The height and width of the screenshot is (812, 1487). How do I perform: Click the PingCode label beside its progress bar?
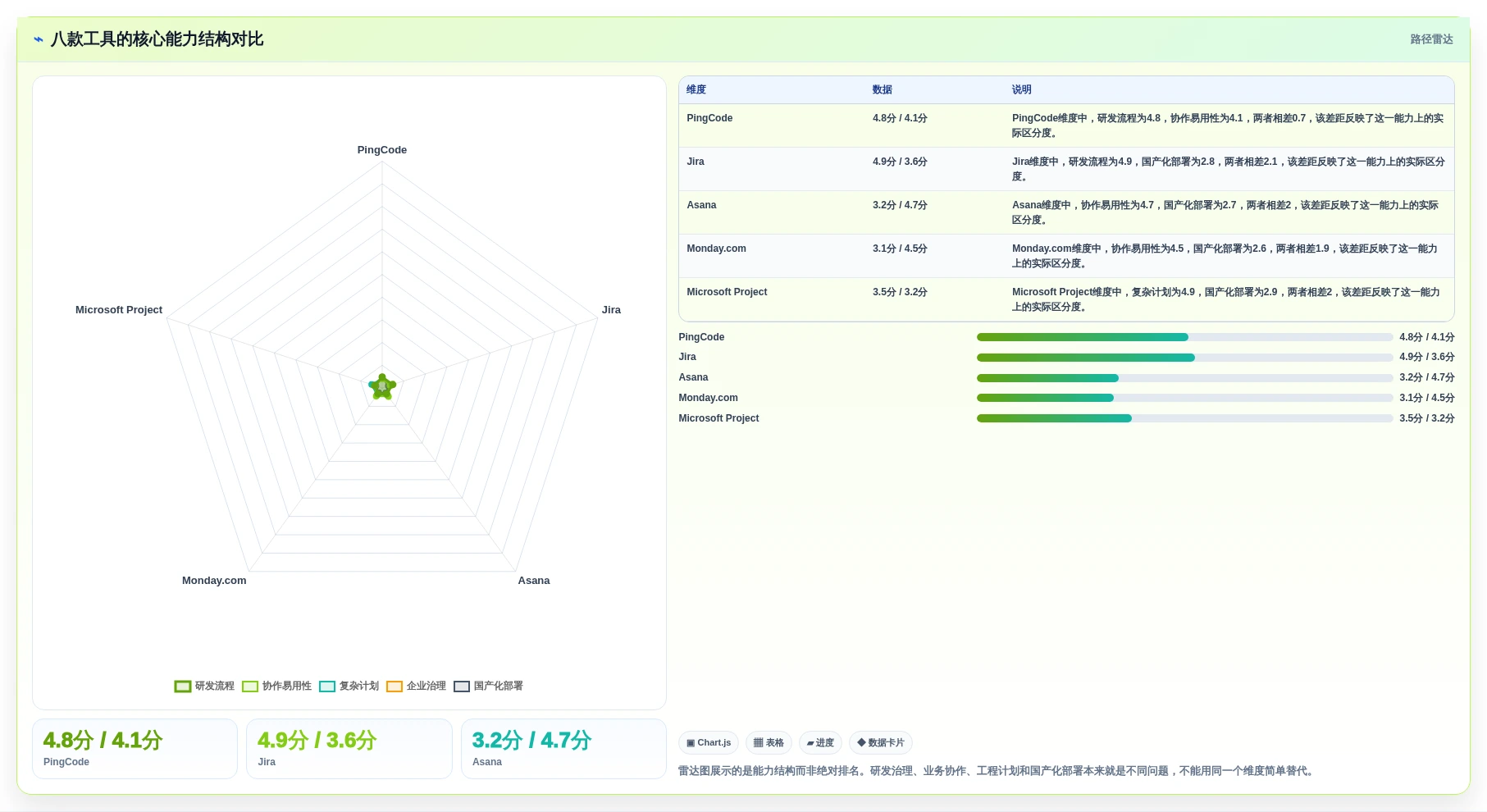coord(701,337)
